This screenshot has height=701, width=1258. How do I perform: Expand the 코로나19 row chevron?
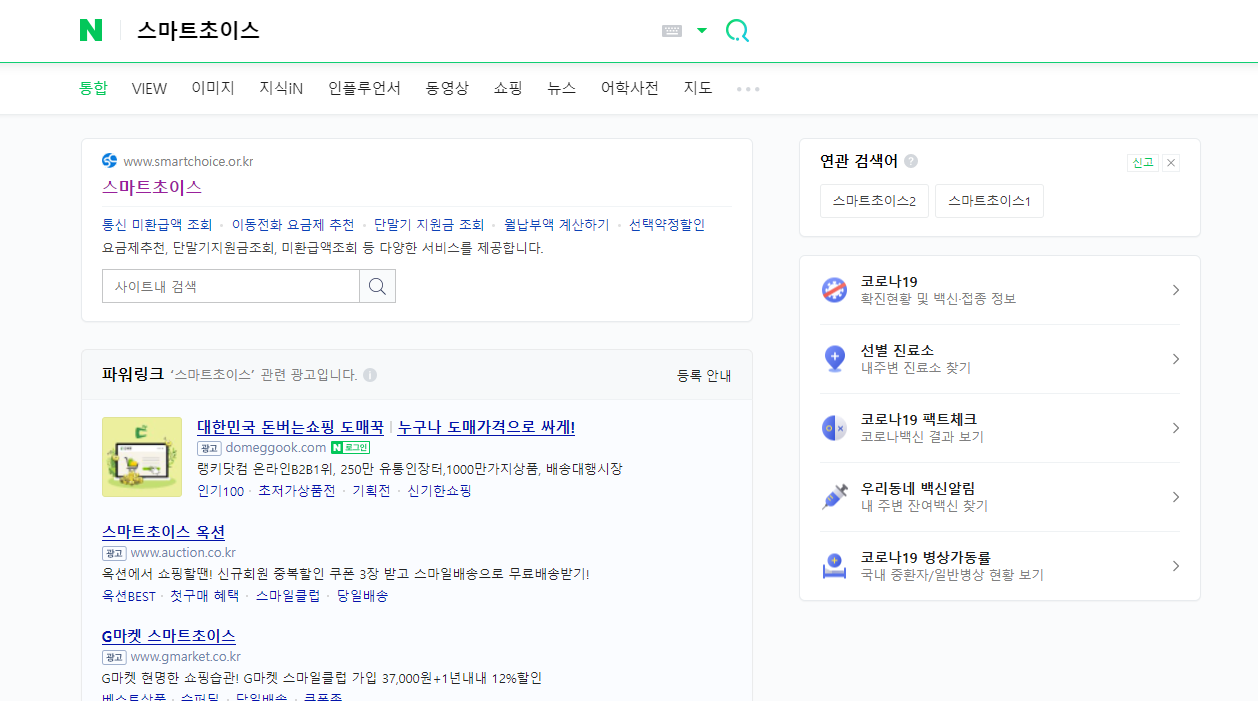click(x=1176, y=290)
